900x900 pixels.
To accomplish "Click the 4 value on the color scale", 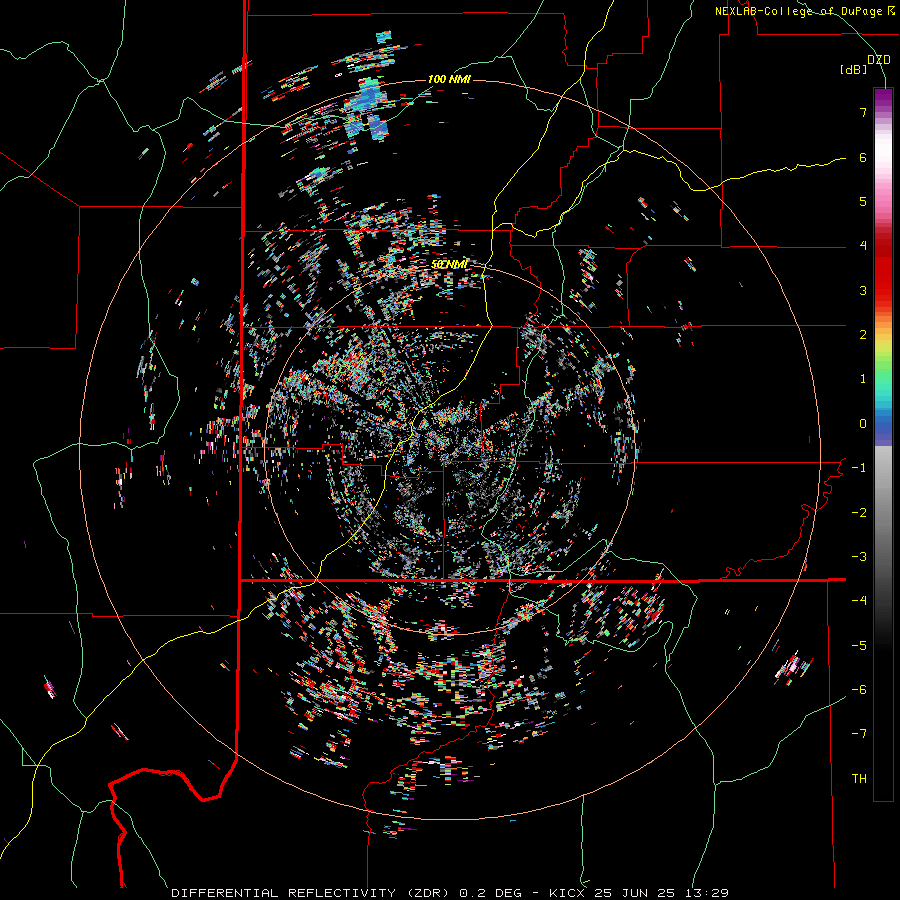I will pos(863,246).
